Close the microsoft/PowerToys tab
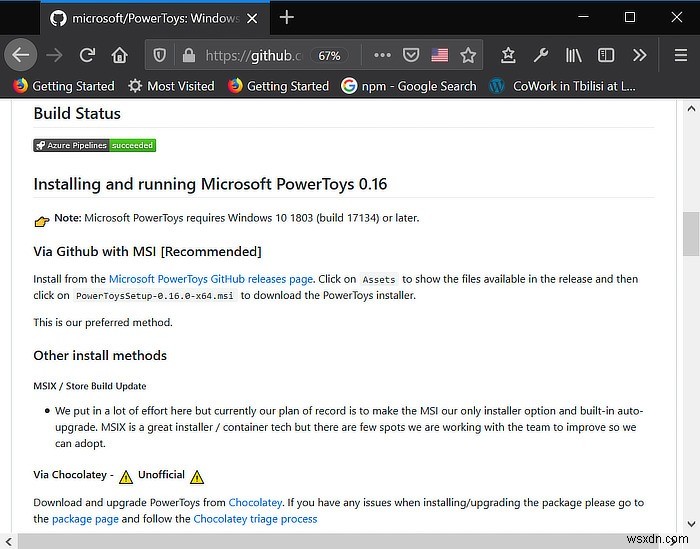 point(252,18)
